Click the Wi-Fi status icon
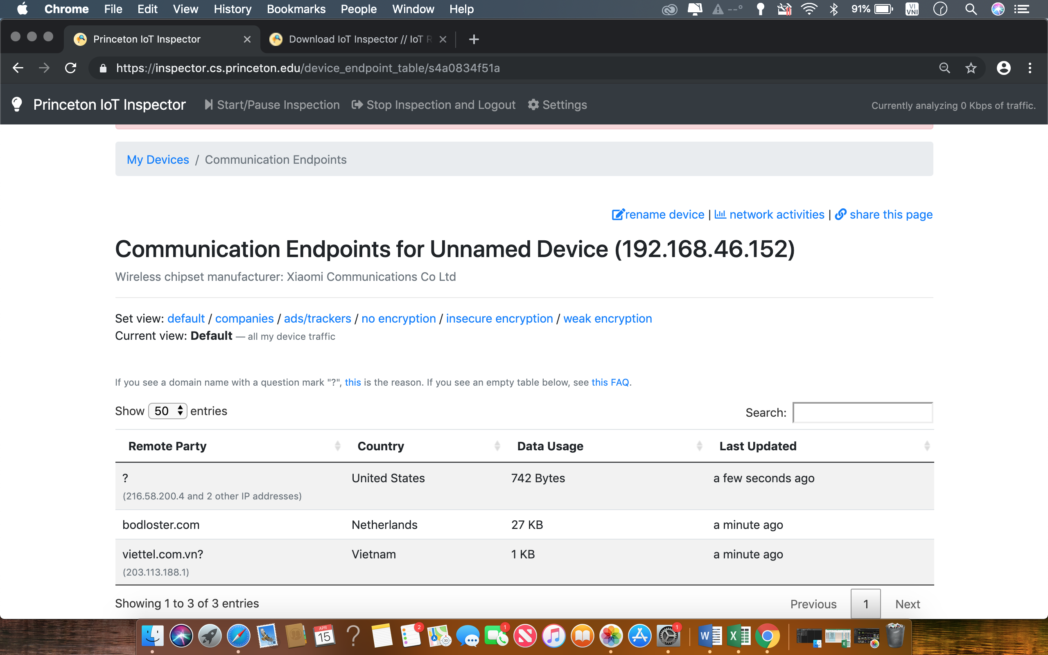This screenshot has height=655, width=1048. click(x=809, y=9)
